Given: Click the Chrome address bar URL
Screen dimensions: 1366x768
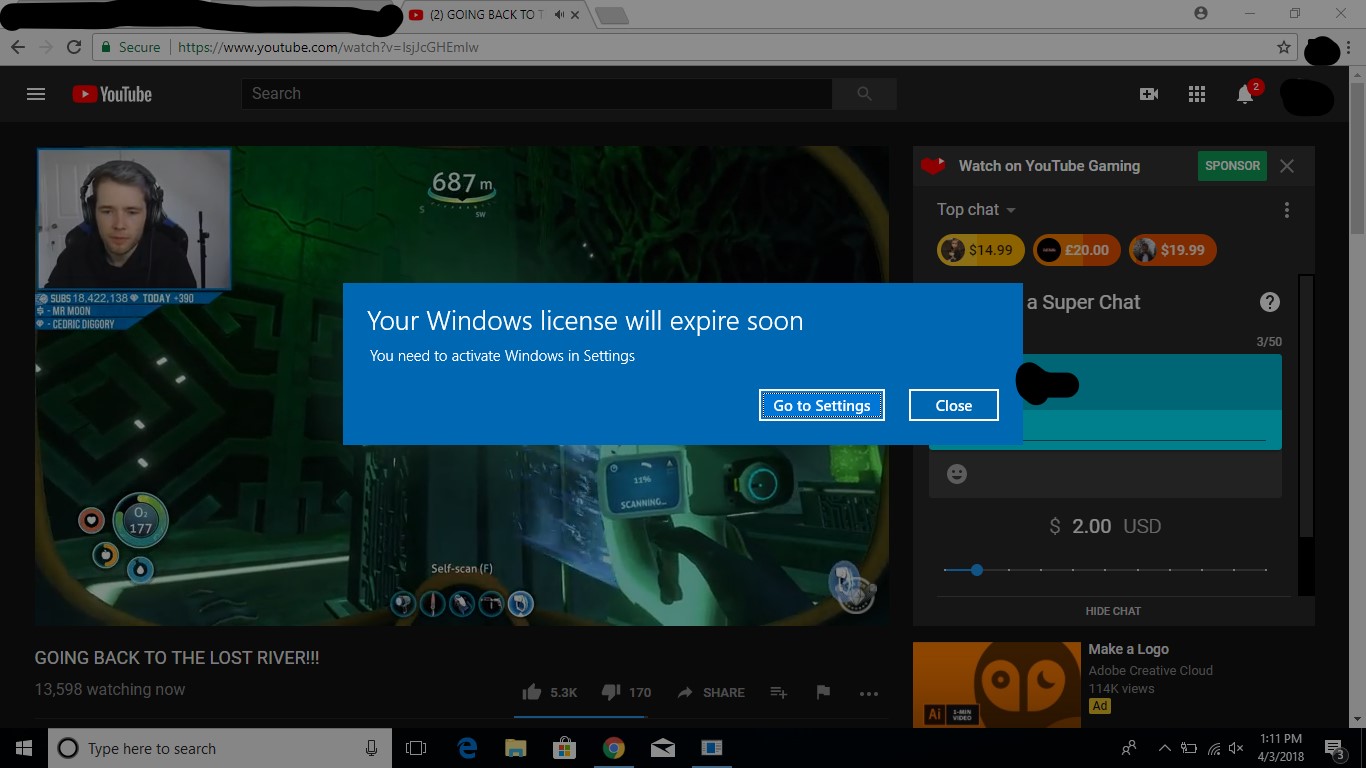Looking at the screenshot, I should tap(328, 47).
